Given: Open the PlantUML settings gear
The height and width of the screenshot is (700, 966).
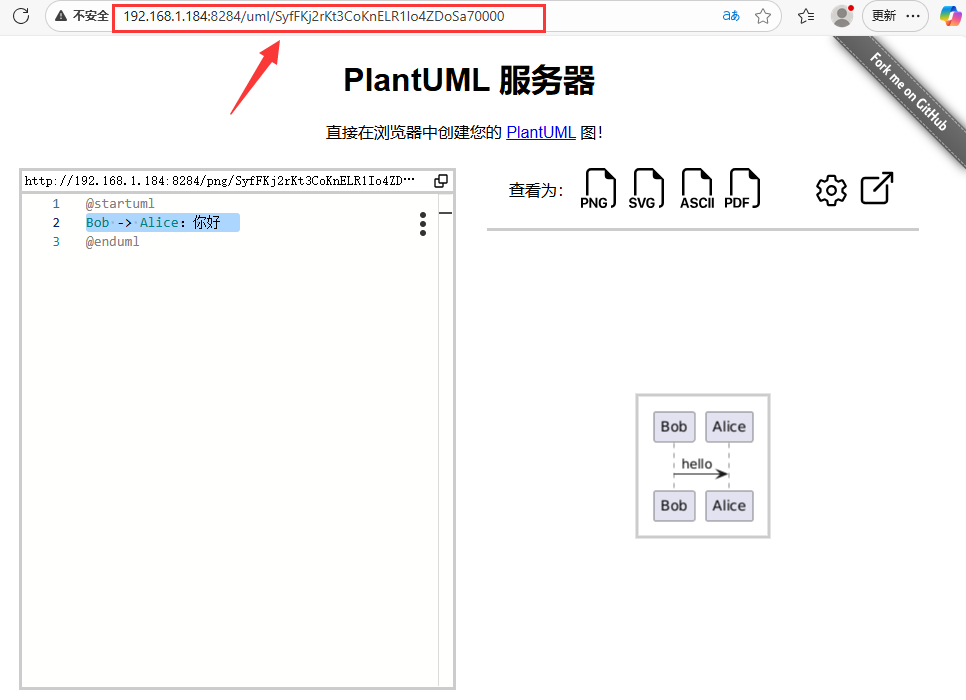Looking at the screenshot, I should point(831,190).
